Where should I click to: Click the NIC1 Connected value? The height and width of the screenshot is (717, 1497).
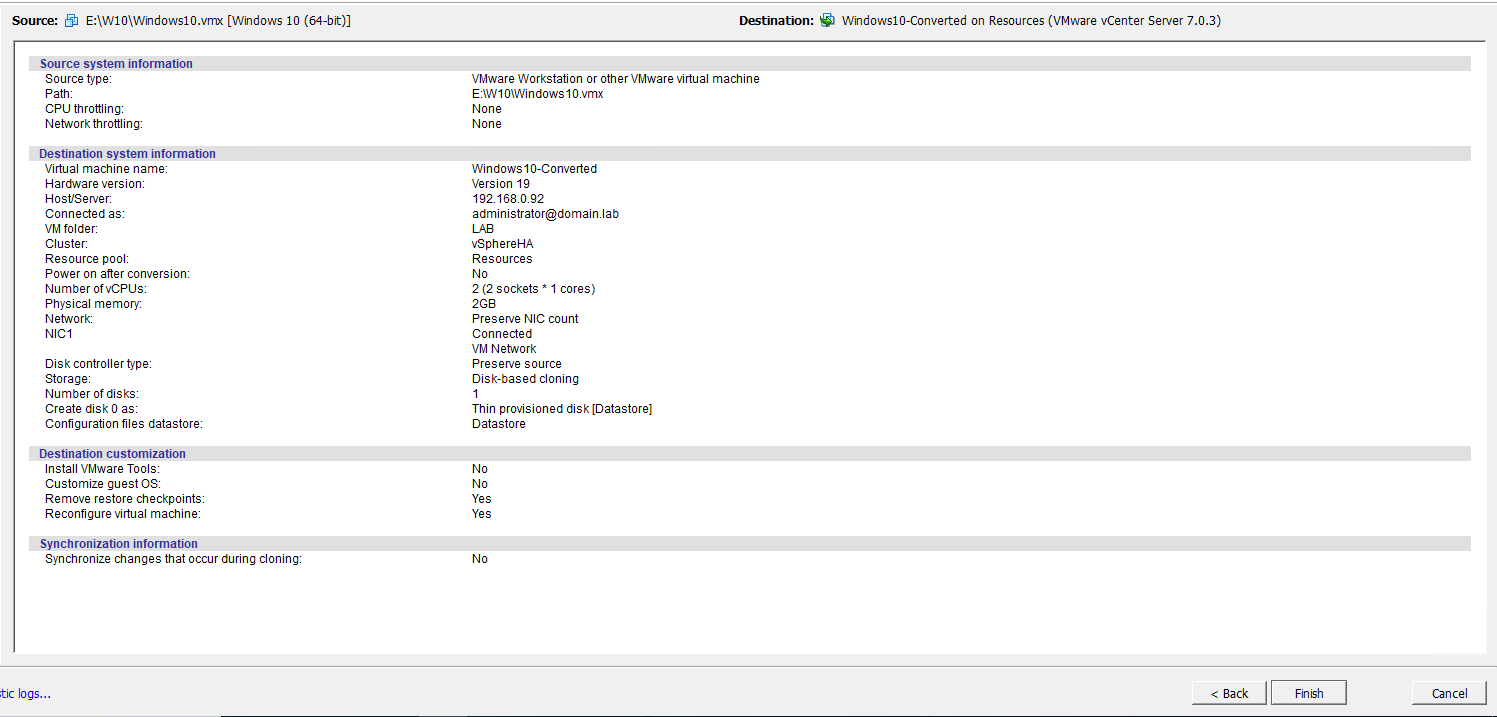pos(502,334)
